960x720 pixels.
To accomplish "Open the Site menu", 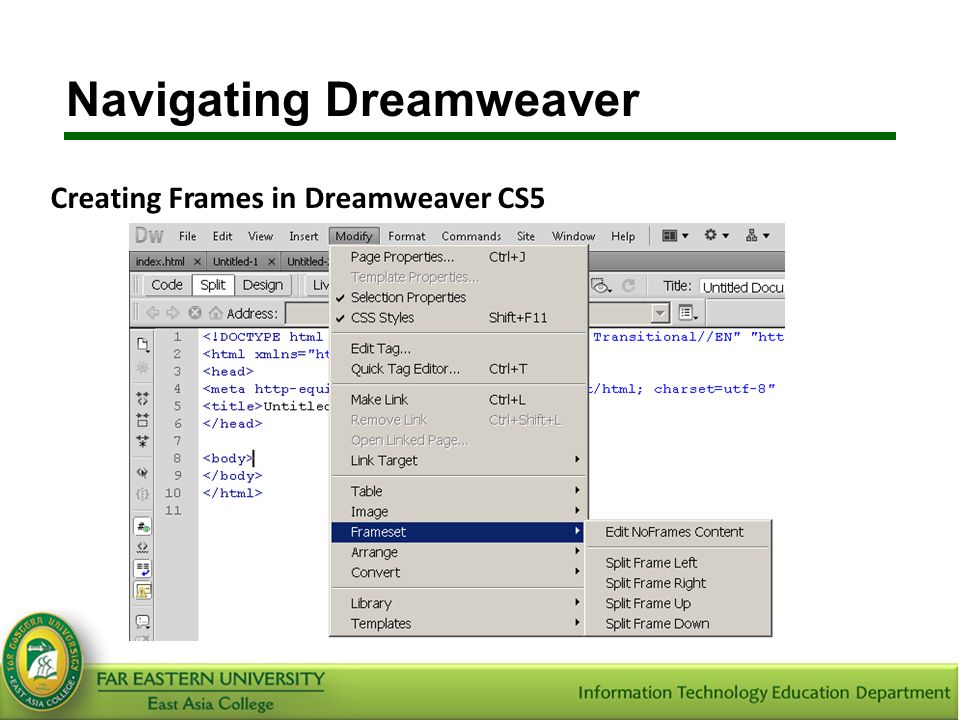I will 525,236.
